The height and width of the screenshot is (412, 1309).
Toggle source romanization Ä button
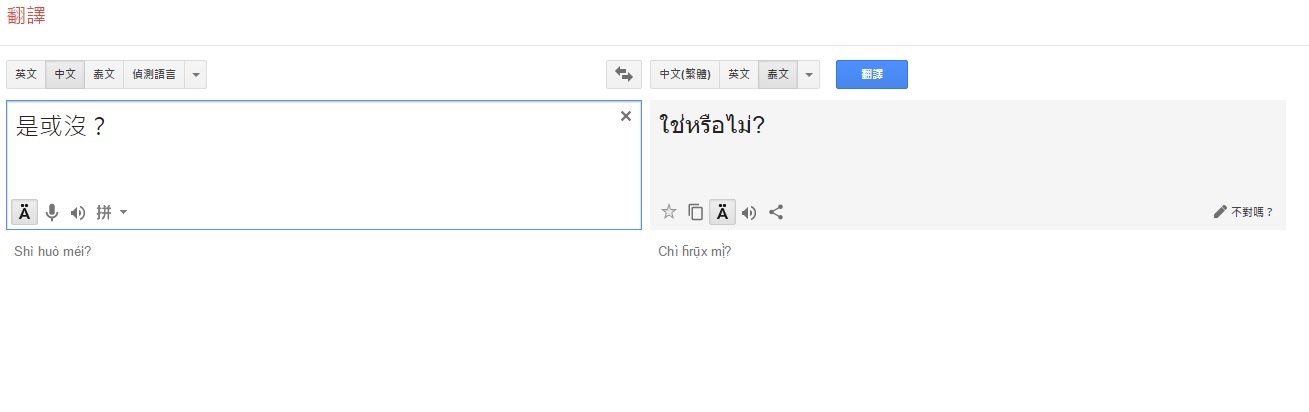coord(25,212)
